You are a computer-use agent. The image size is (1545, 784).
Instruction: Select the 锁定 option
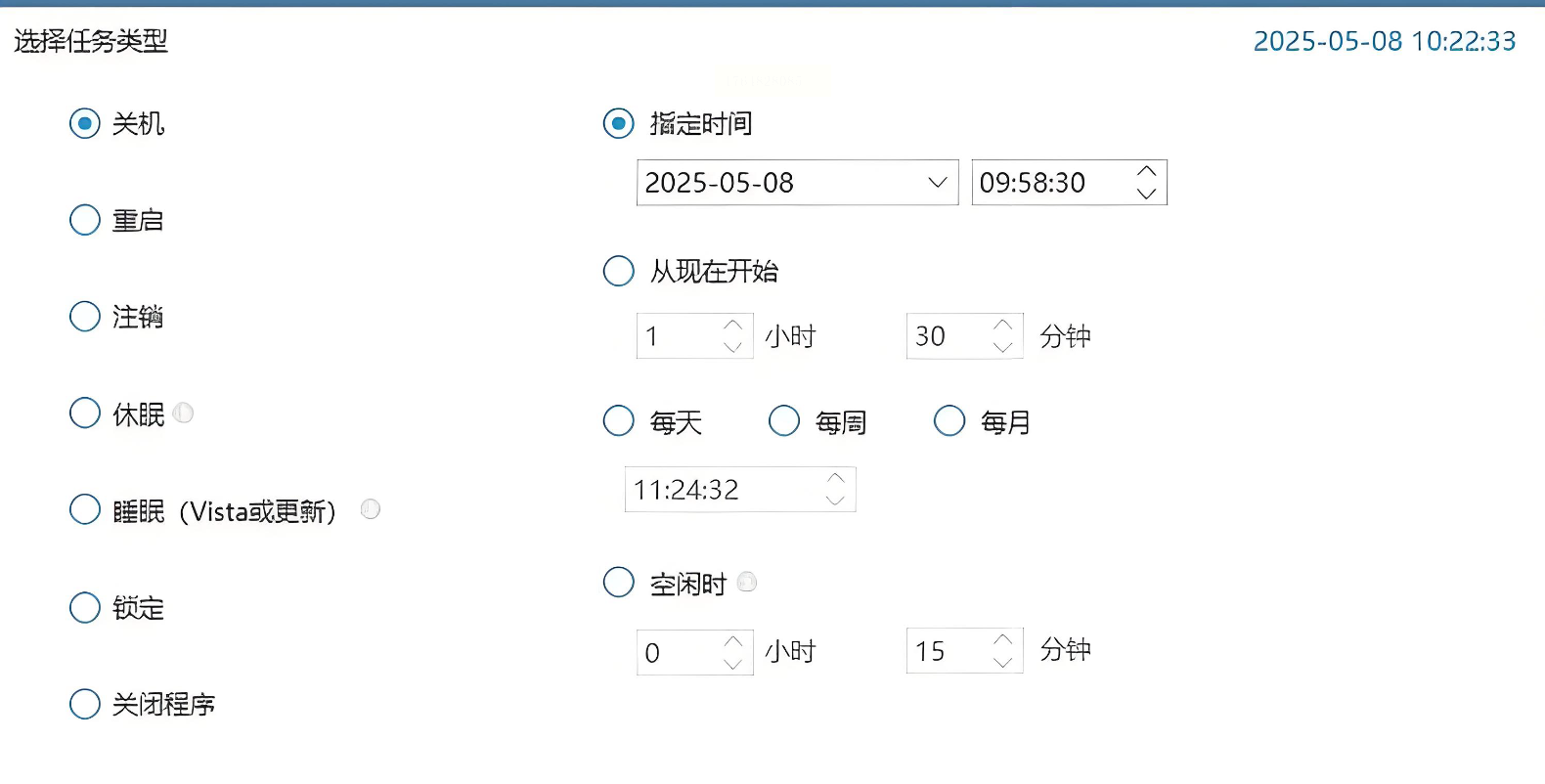click(85, 608)
